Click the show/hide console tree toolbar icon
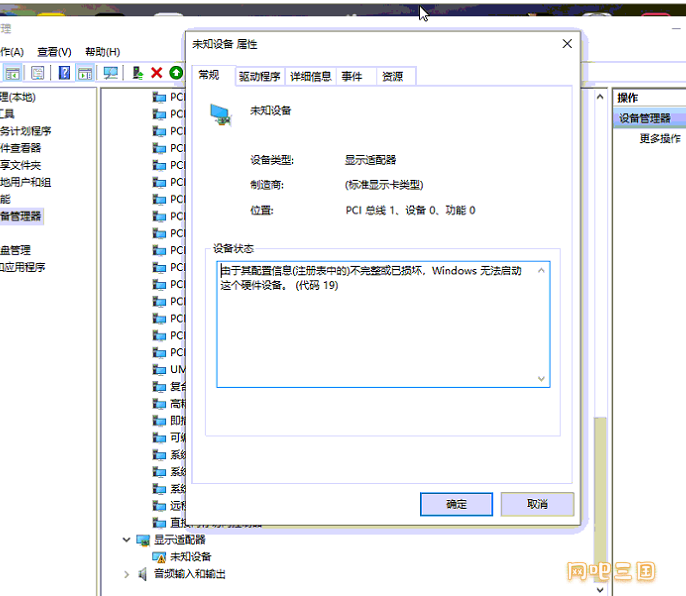 12,73
